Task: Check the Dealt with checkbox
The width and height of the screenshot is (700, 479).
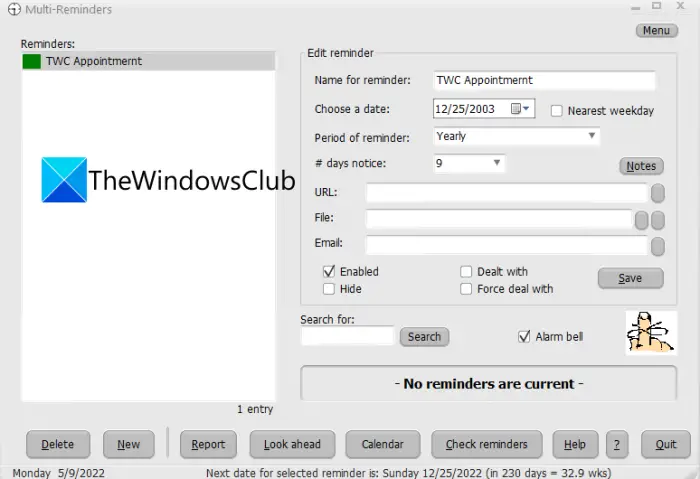Action: click(x=466, y=271)
